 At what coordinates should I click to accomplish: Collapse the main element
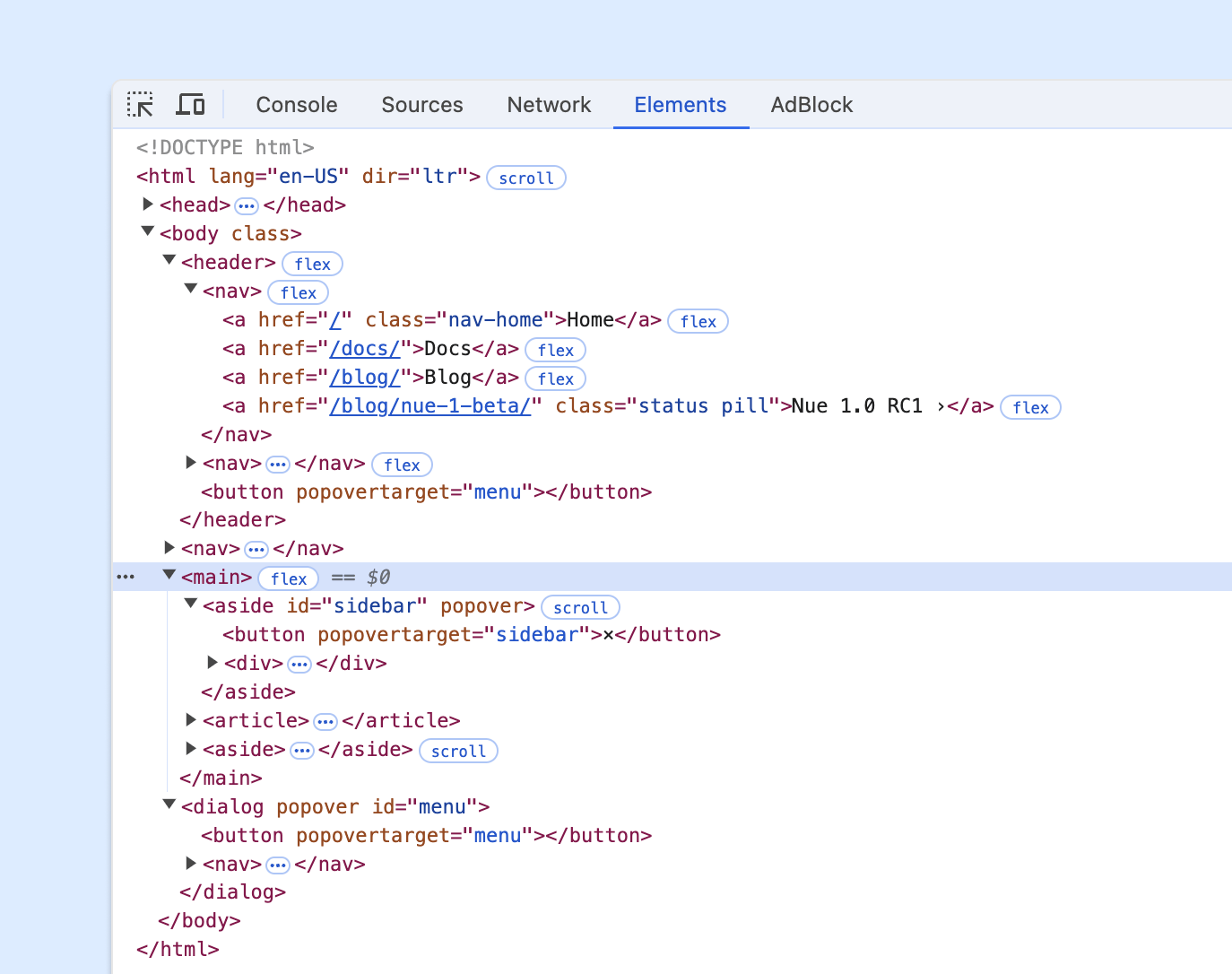(x=169, y=576)
